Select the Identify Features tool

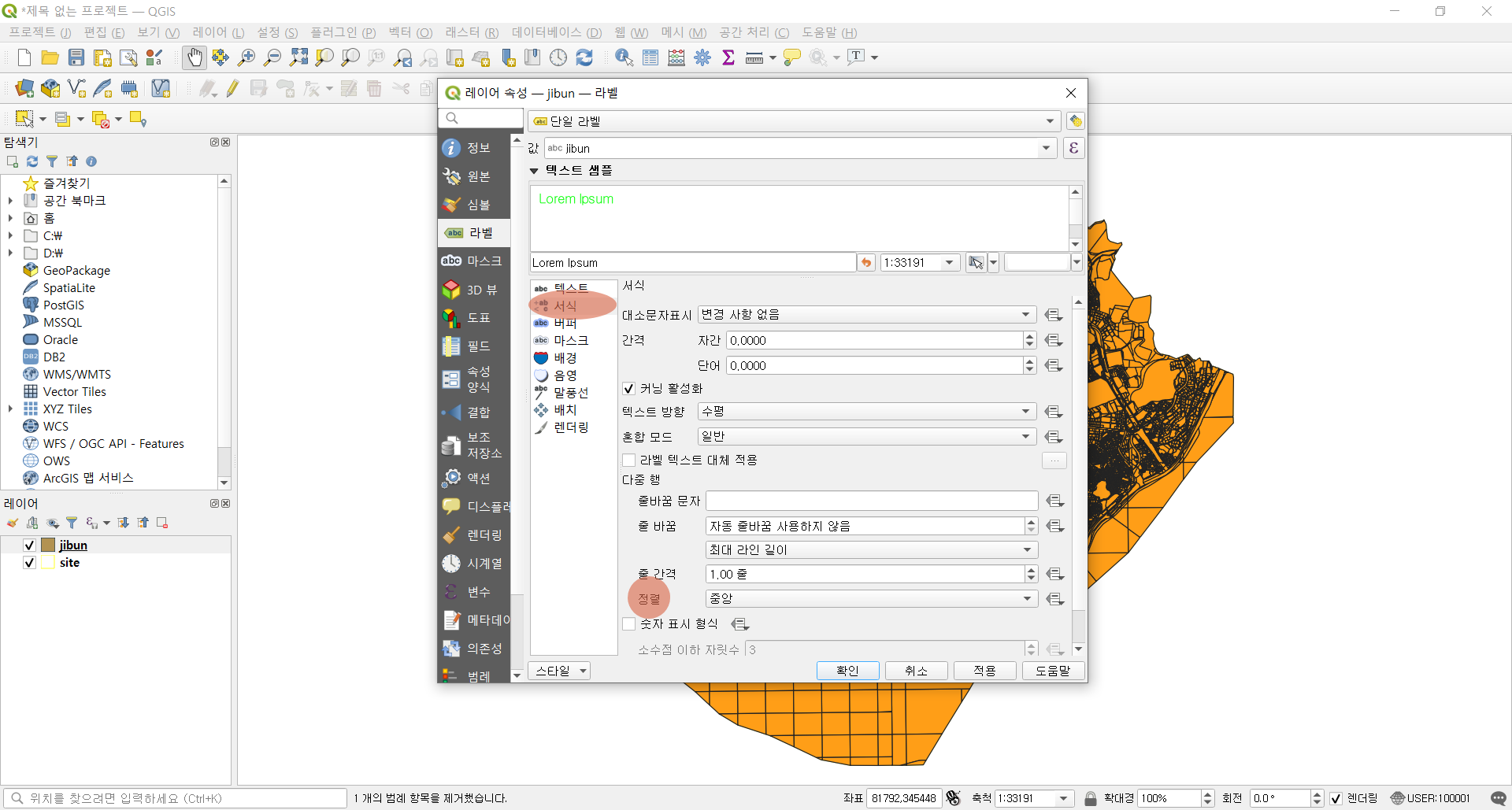pyautogui.click(x=624, y=57)
